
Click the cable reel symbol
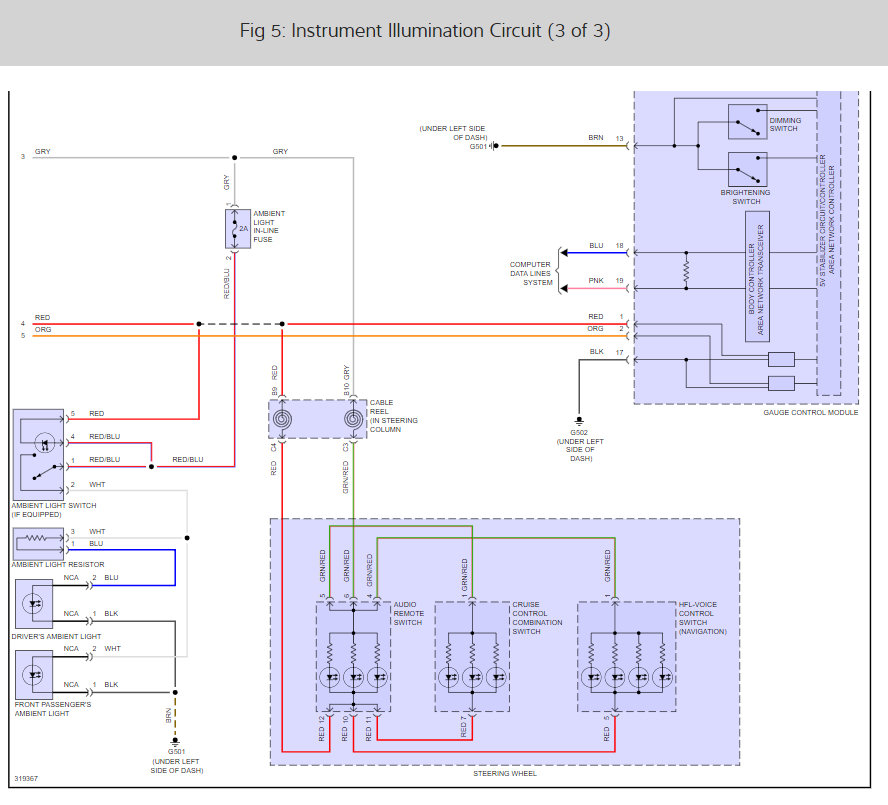318,419
